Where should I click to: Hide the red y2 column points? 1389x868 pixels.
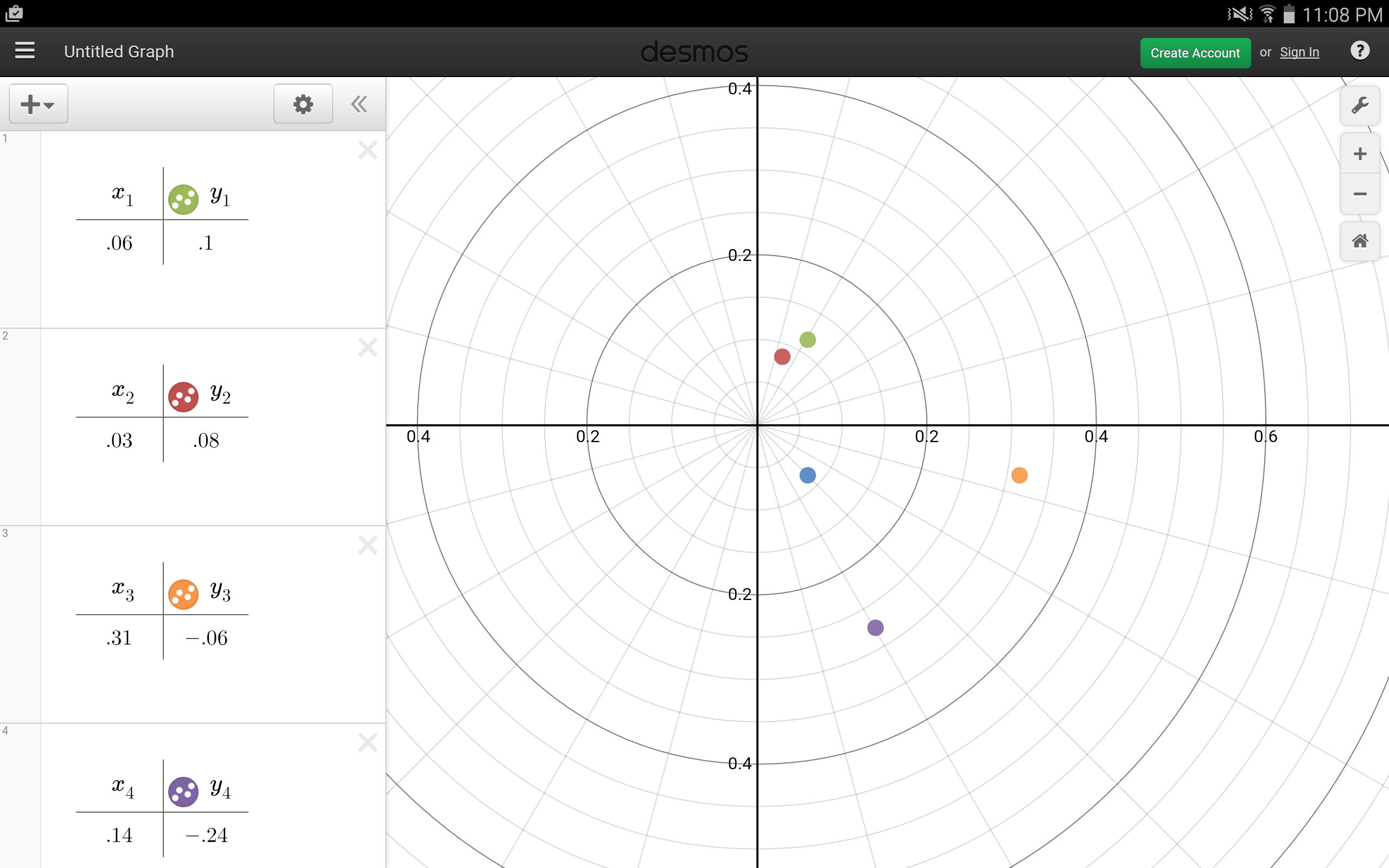[x=183, y=397]
